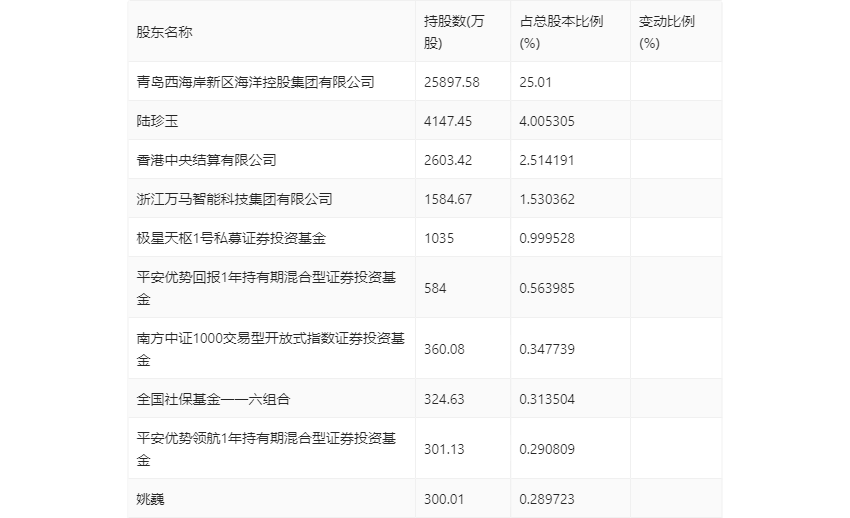Select the 1035 shares value

[x=439, y=238]
